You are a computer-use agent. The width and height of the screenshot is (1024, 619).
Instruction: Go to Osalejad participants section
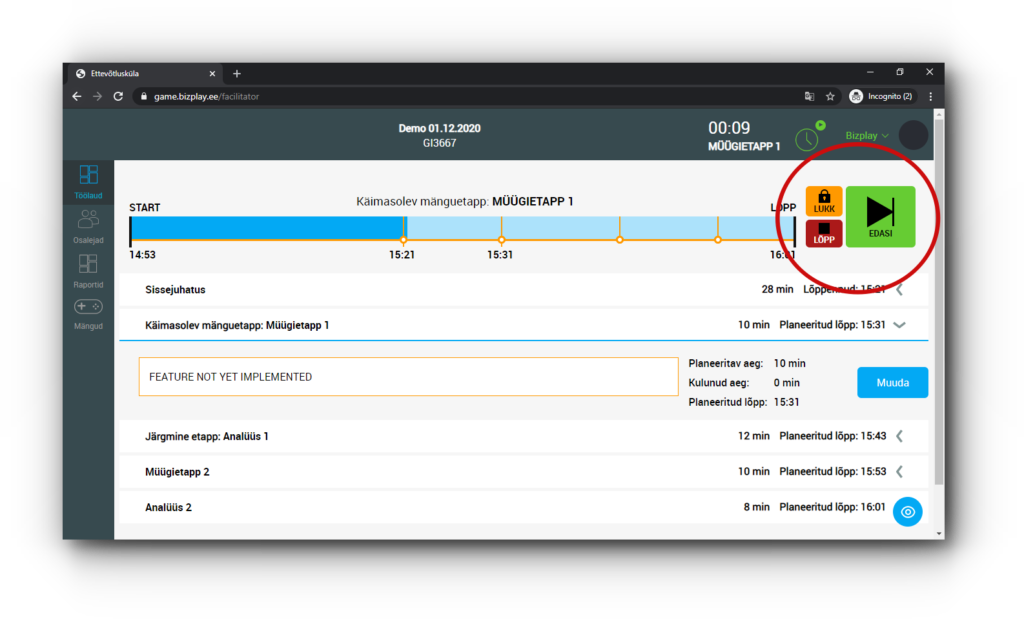coord(89,225)
